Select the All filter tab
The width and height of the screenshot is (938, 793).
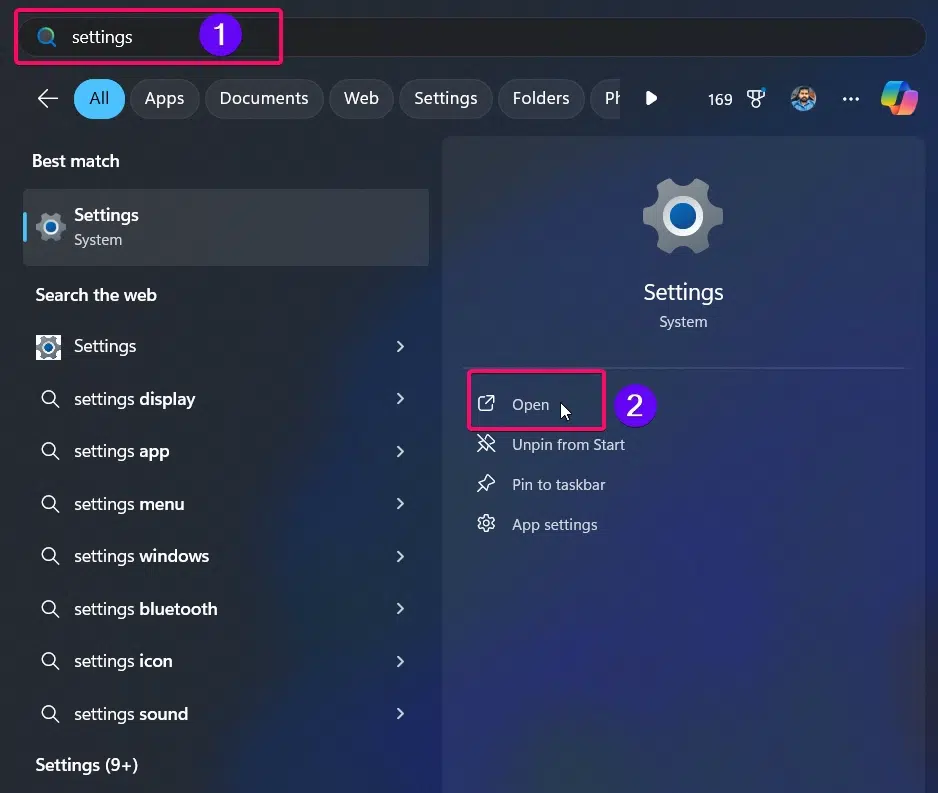(x=99, y=99)
